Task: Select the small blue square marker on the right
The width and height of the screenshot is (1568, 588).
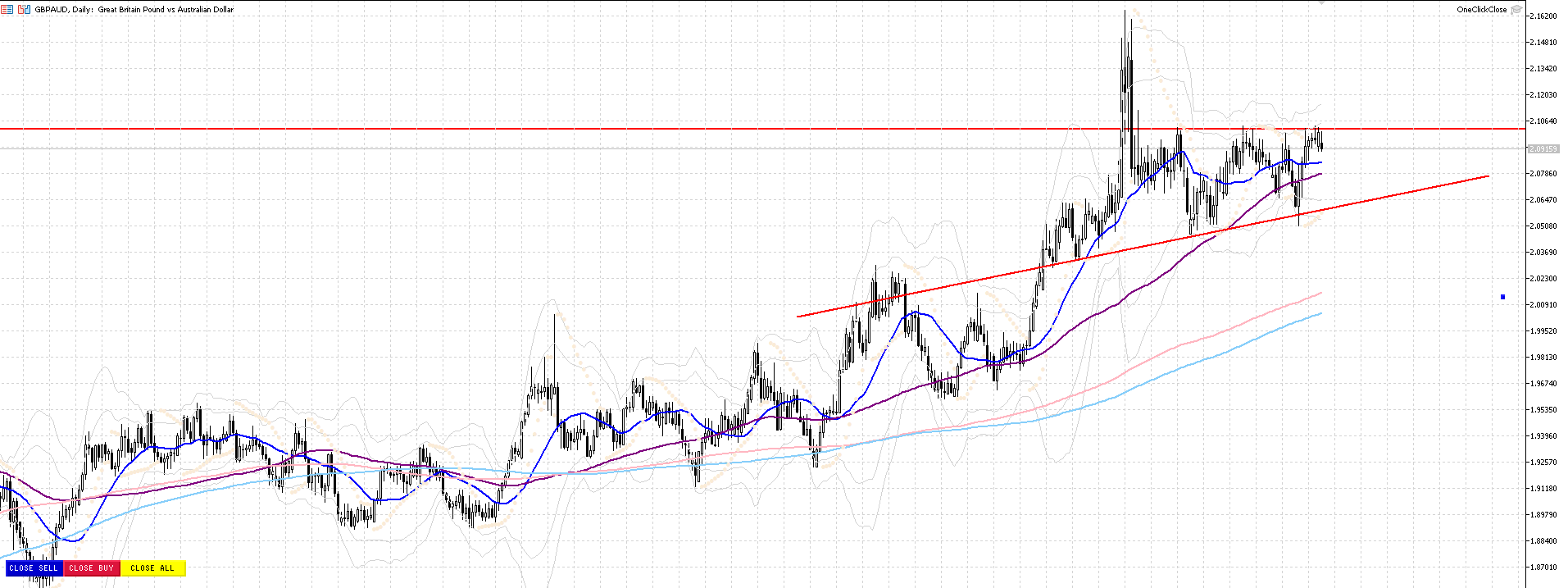Action: click(x=1502, y=297)
